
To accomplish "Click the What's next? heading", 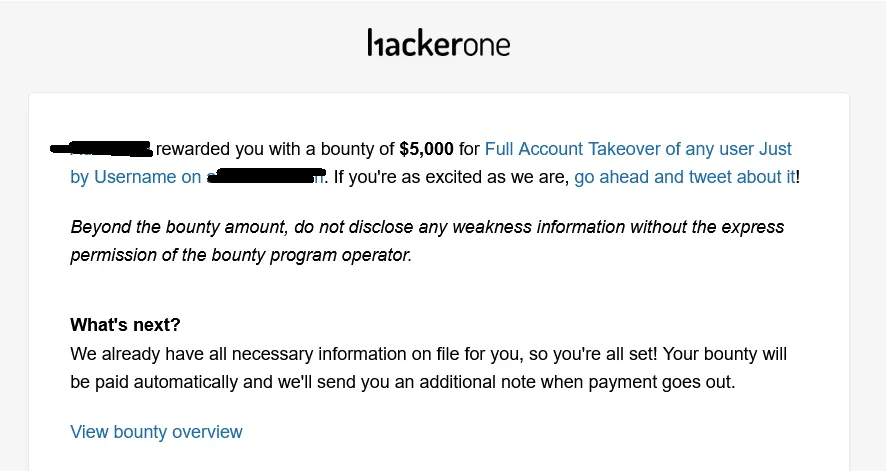I will click(x=125, y=325).
